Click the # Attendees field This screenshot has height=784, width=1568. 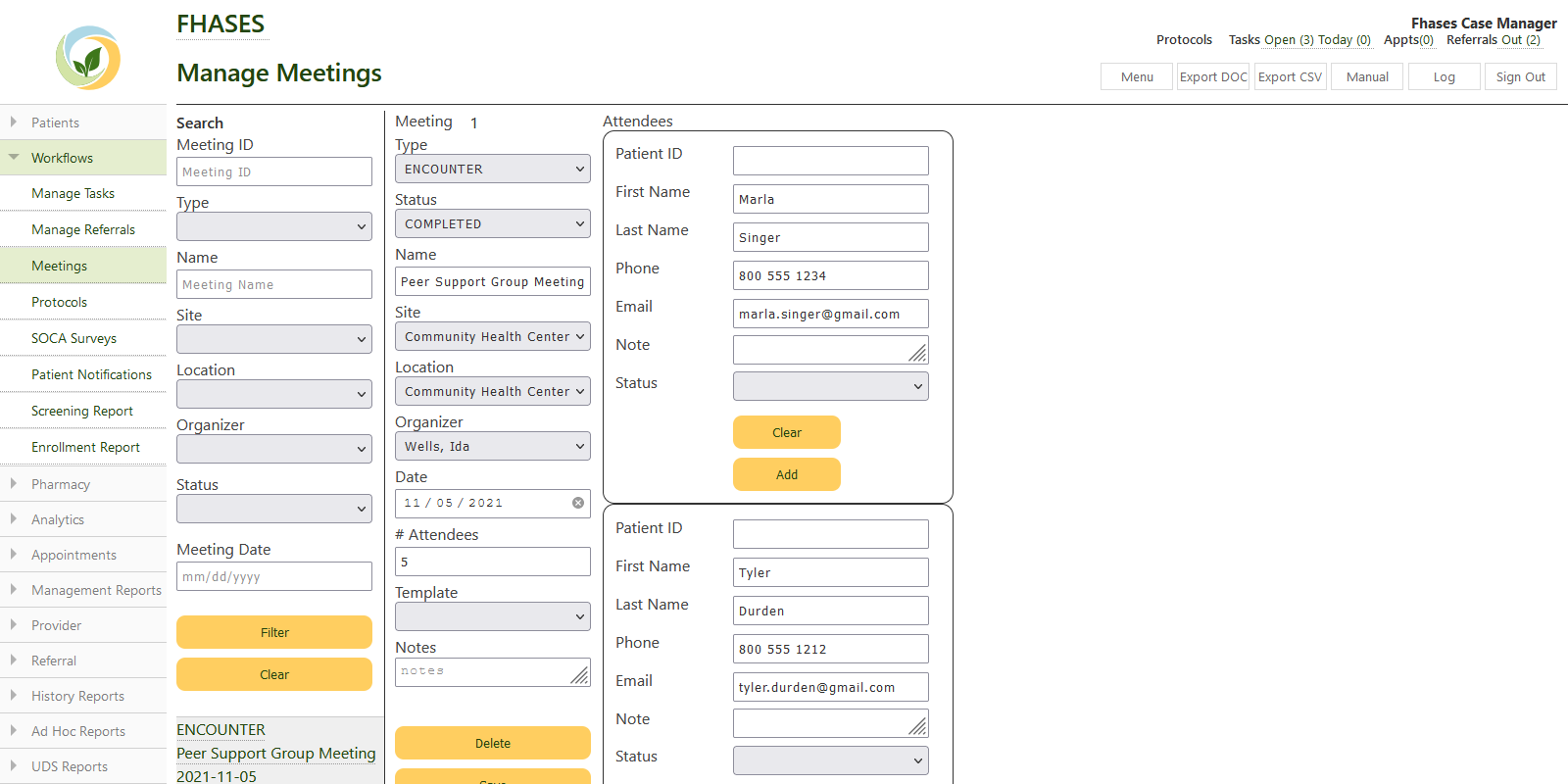coord(493,562)
